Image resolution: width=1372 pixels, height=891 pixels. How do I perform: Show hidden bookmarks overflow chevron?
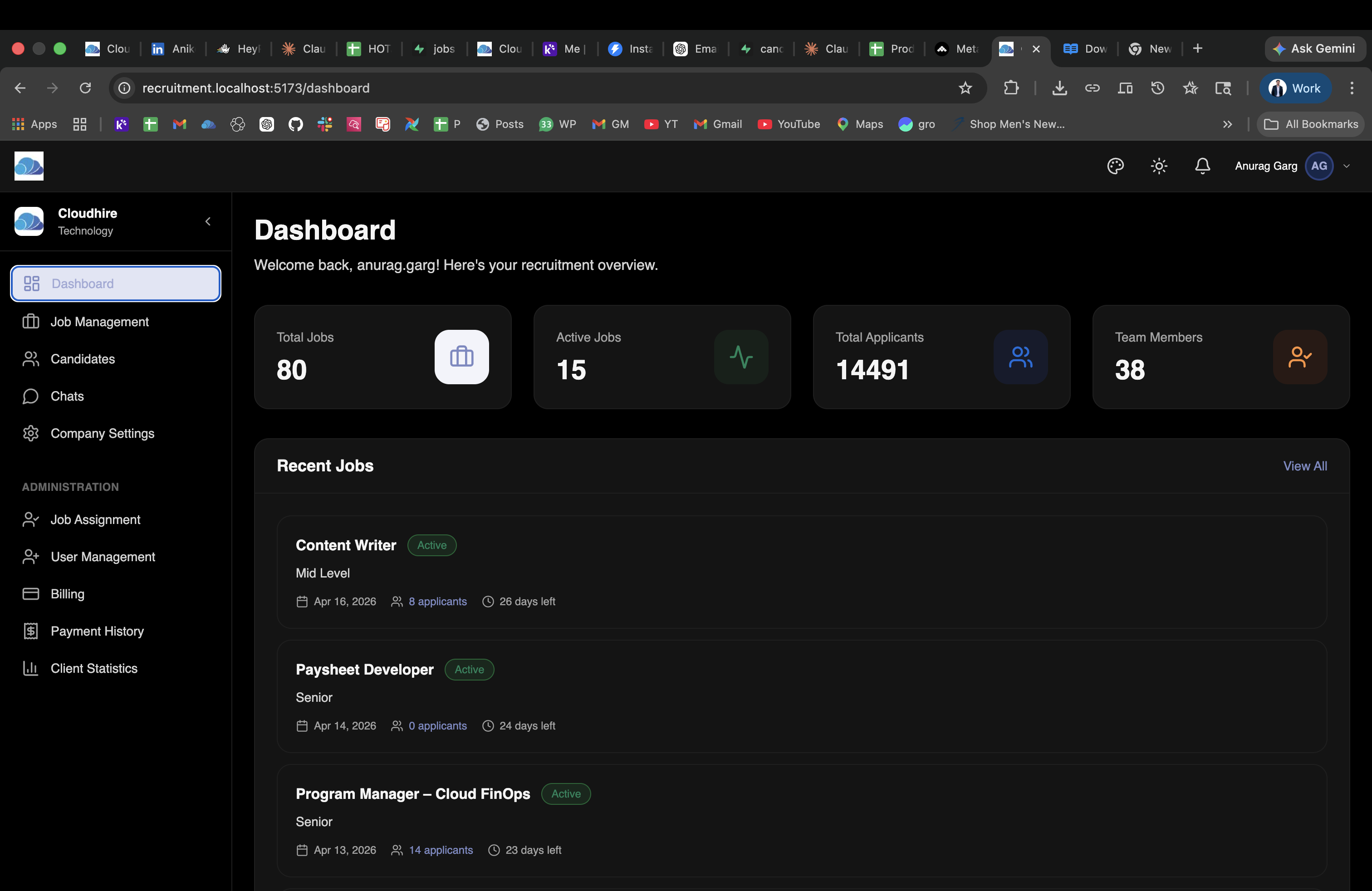[x=1227, y=124]
